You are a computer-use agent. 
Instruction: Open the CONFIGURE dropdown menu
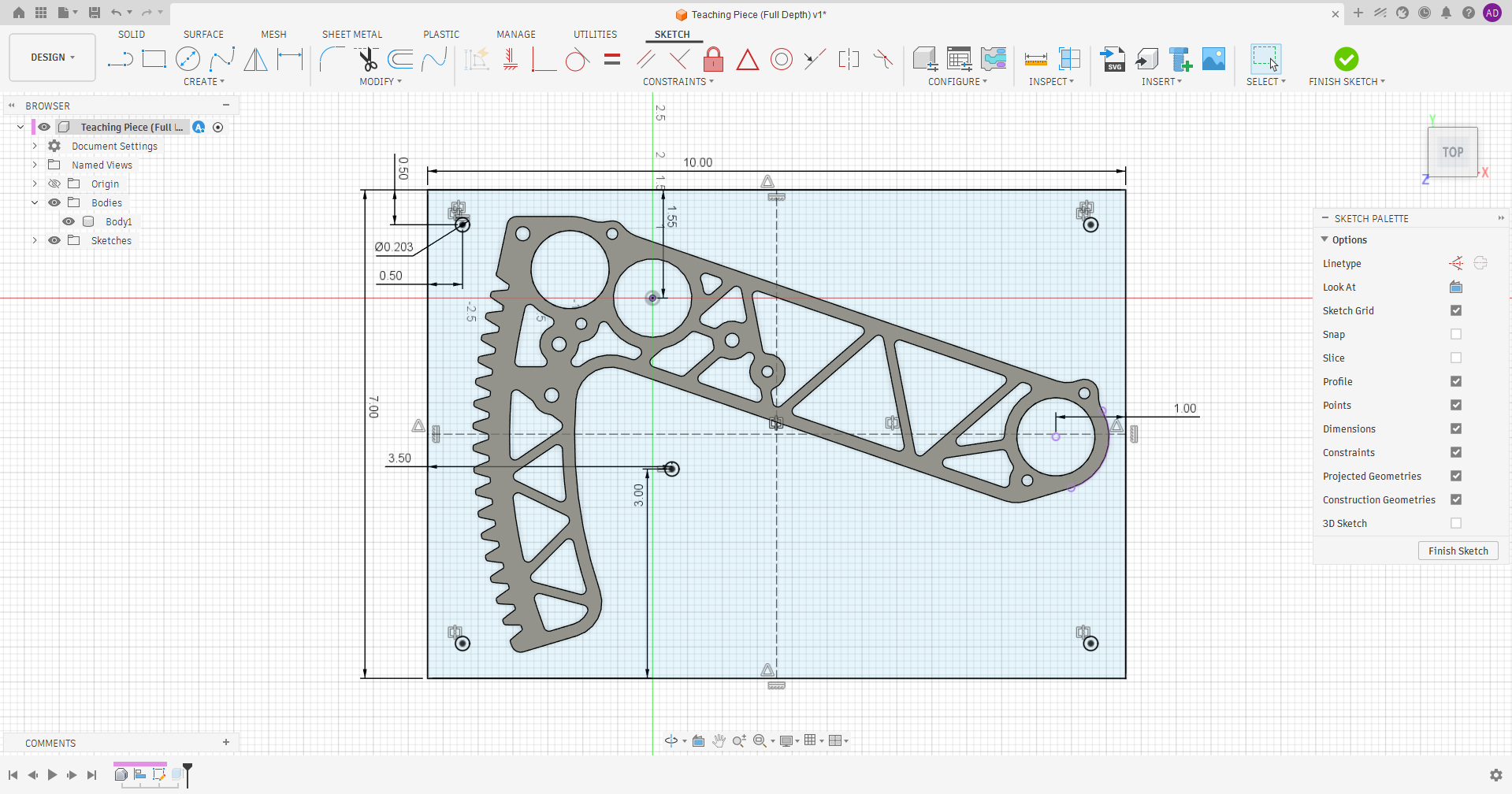[x=957, y=82]
